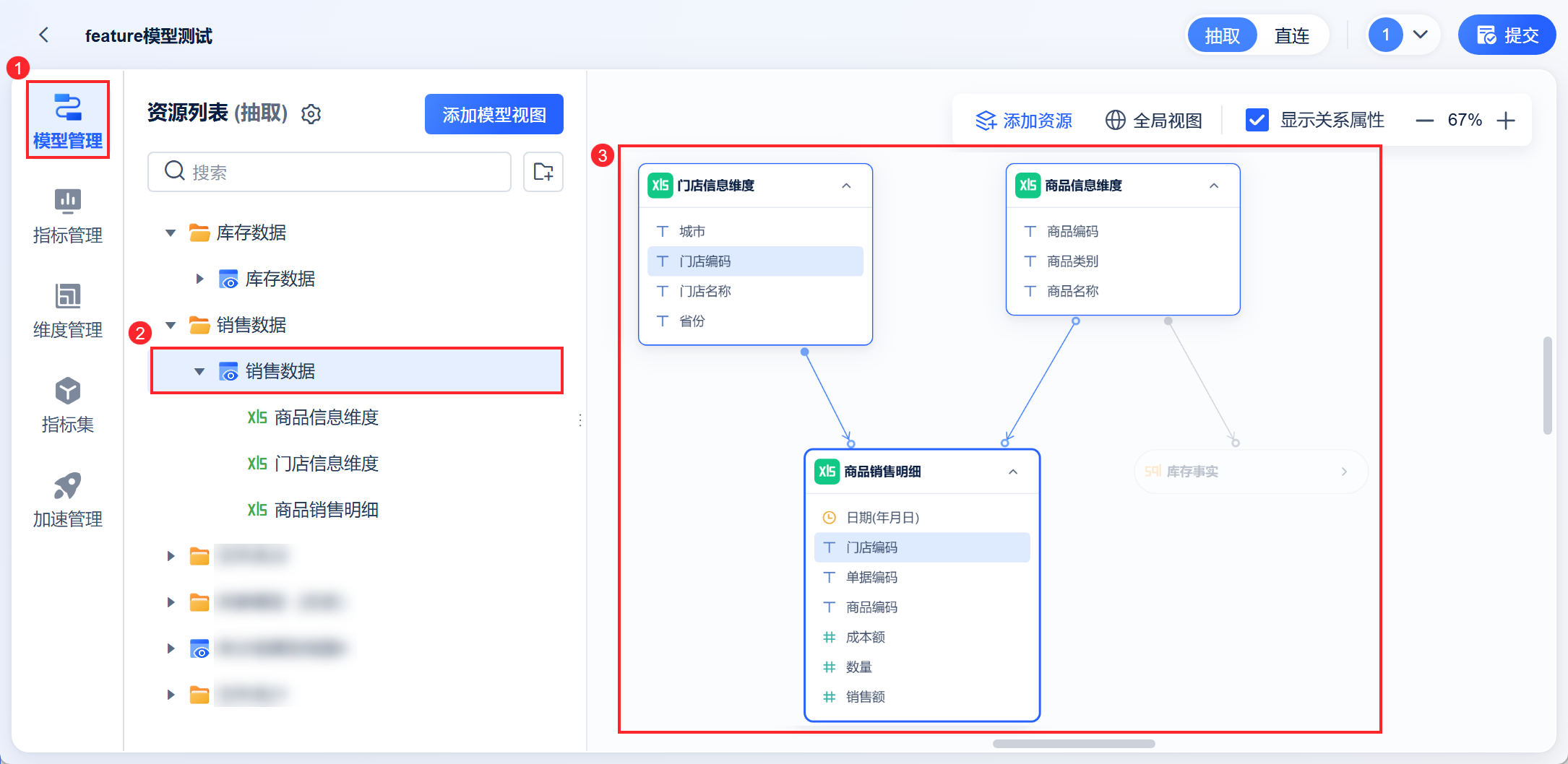Zoom out with the minus icon

tap(1424, 120)
